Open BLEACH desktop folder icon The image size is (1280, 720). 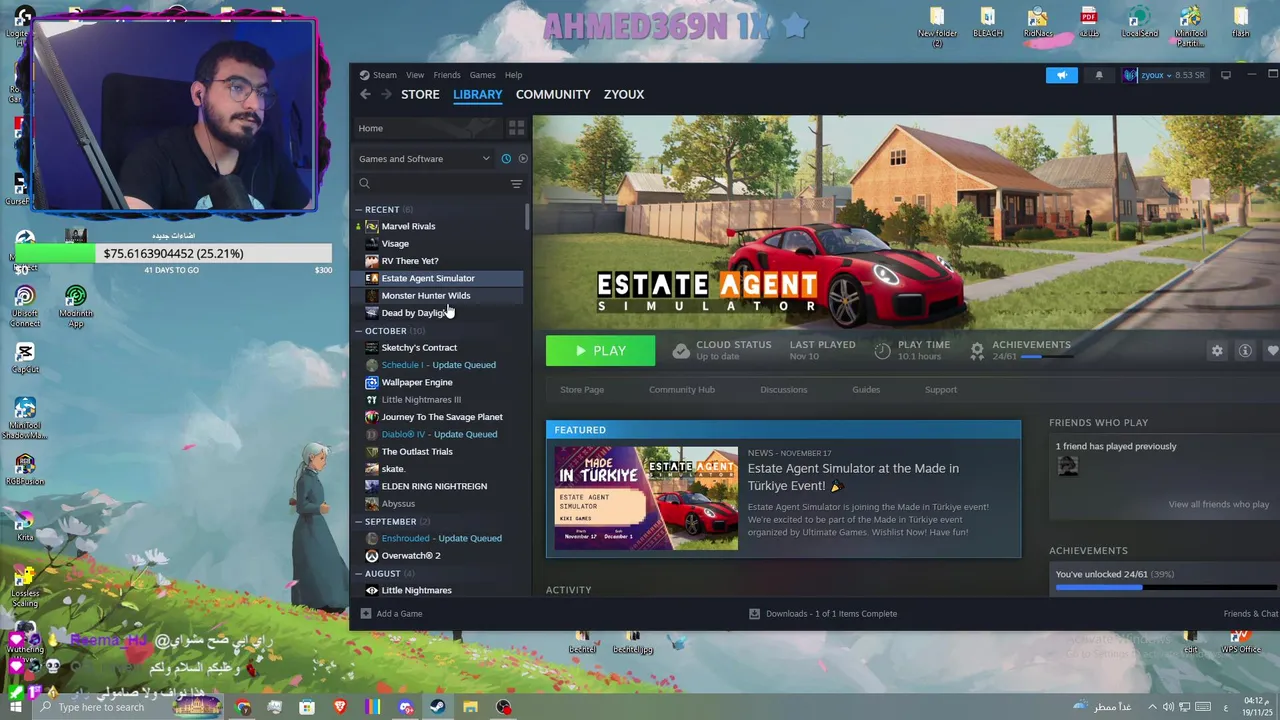tap(987, 23)
